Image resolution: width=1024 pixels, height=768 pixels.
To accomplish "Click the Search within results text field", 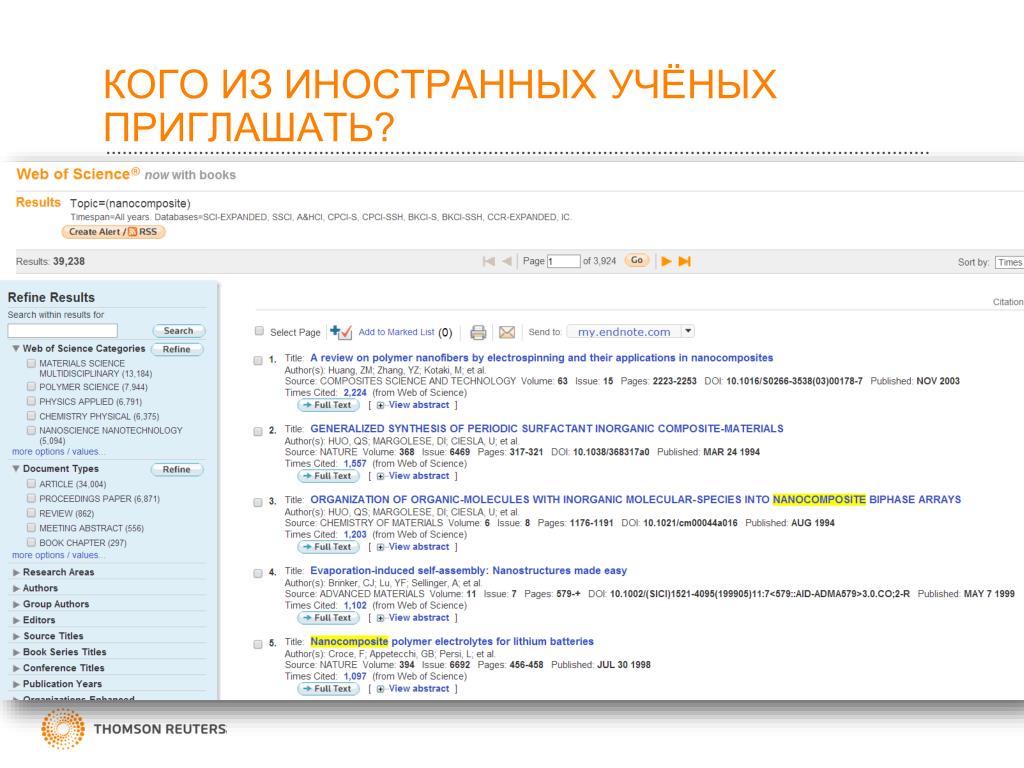I will coord(63,330).
